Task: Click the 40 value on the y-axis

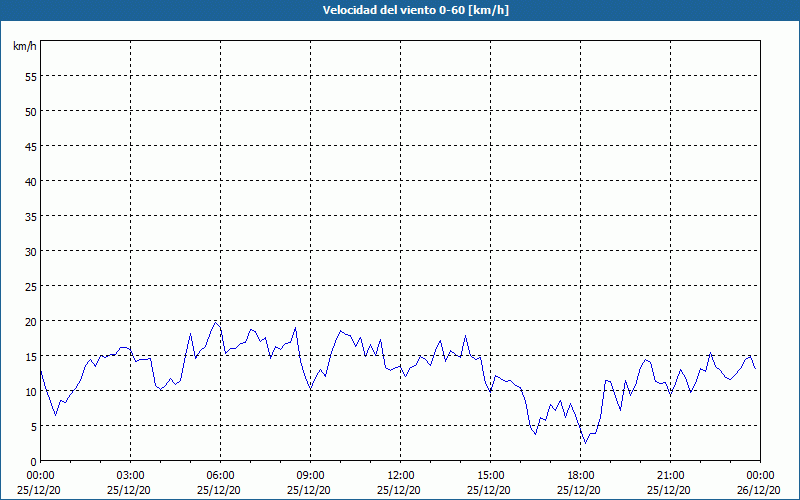Action: [31, 182]
